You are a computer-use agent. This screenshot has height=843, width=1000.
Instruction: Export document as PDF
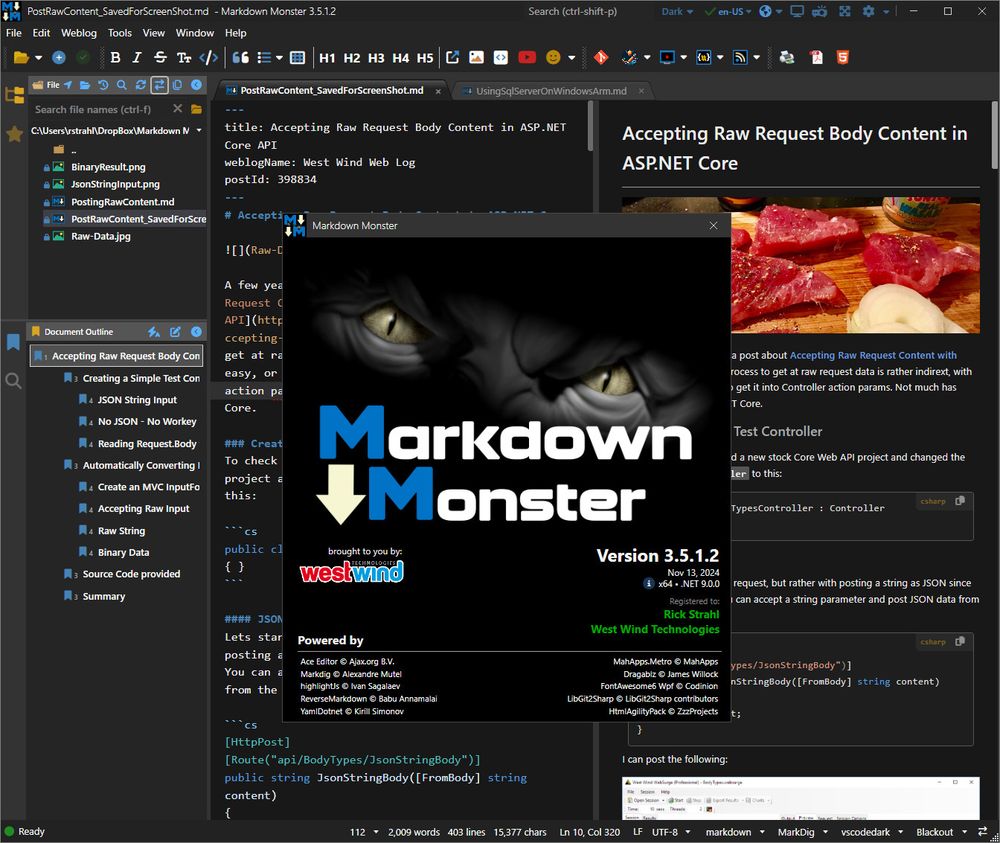point(816,57)
